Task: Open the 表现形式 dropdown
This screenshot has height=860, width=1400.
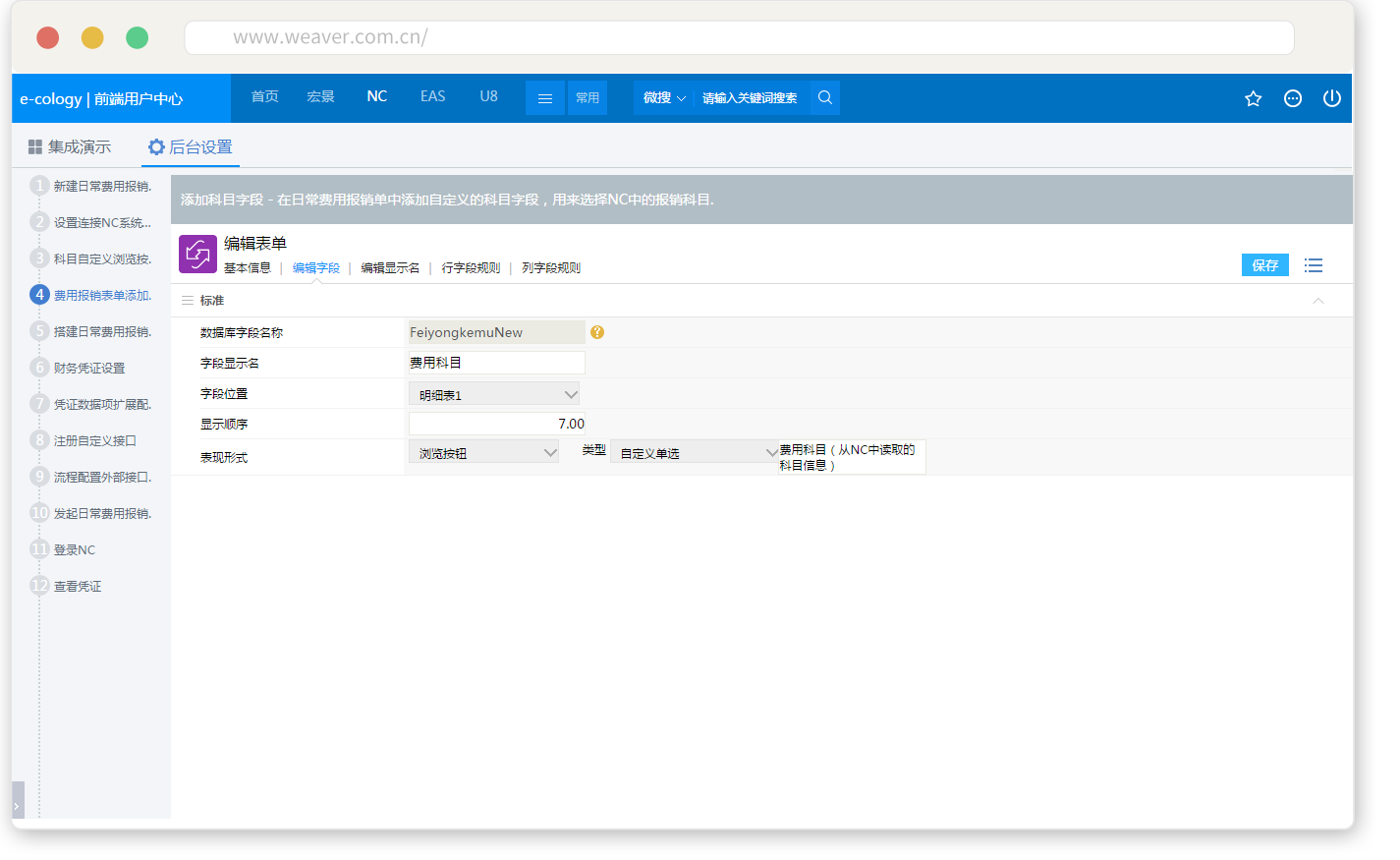Action: pos(483,452)
